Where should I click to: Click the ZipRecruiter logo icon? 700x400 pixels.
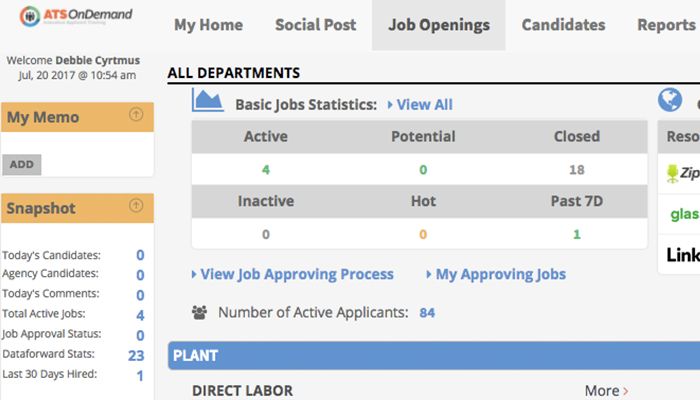click(674, 173)
